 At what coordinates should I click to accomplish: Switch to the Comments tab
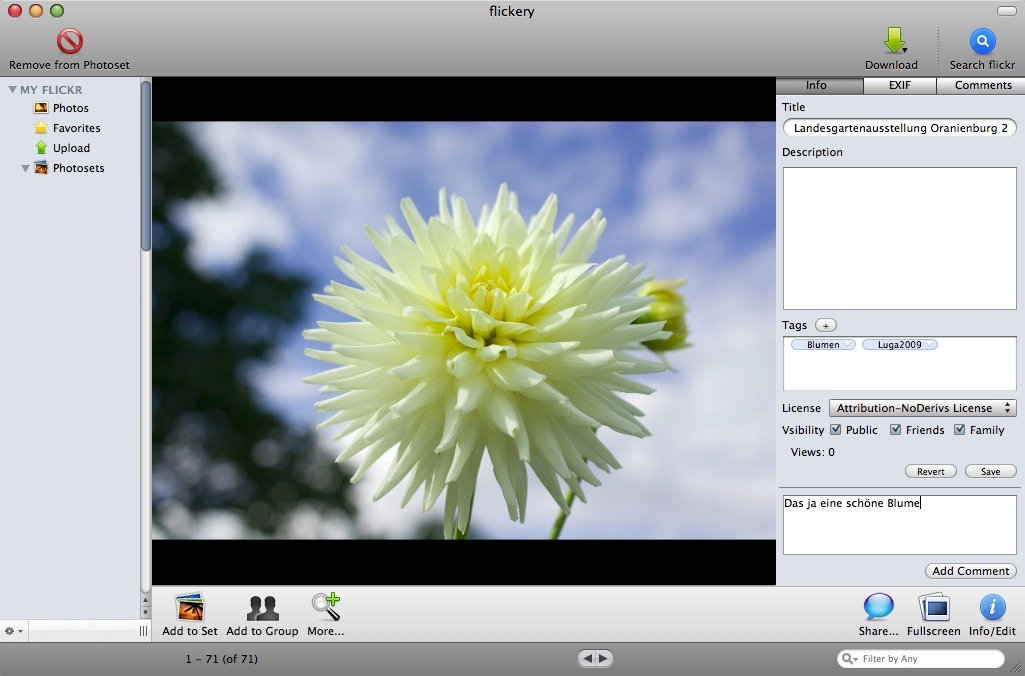[982, 86]
